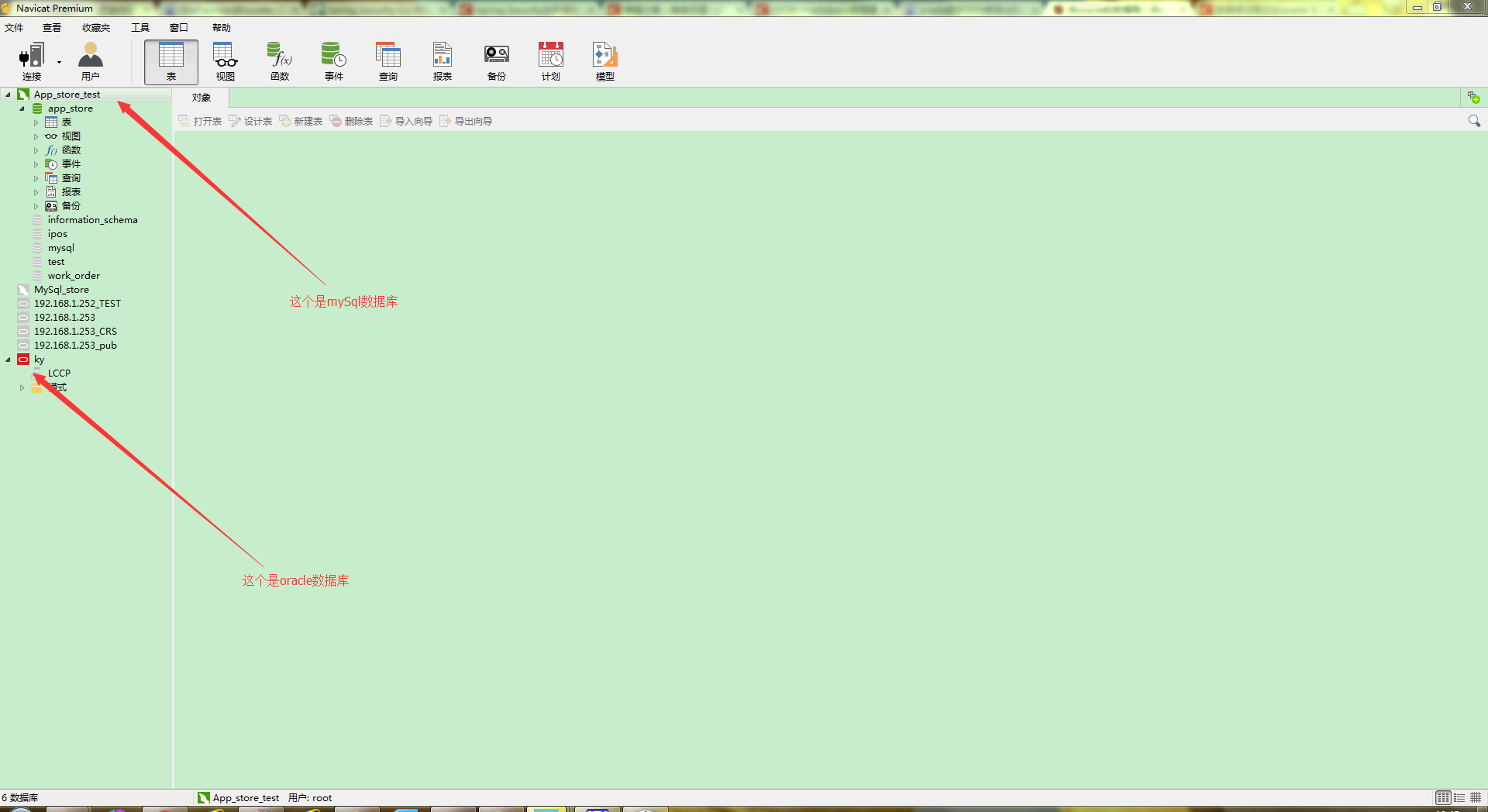Open the connection dropdown arrow

(x=59, y=62)
